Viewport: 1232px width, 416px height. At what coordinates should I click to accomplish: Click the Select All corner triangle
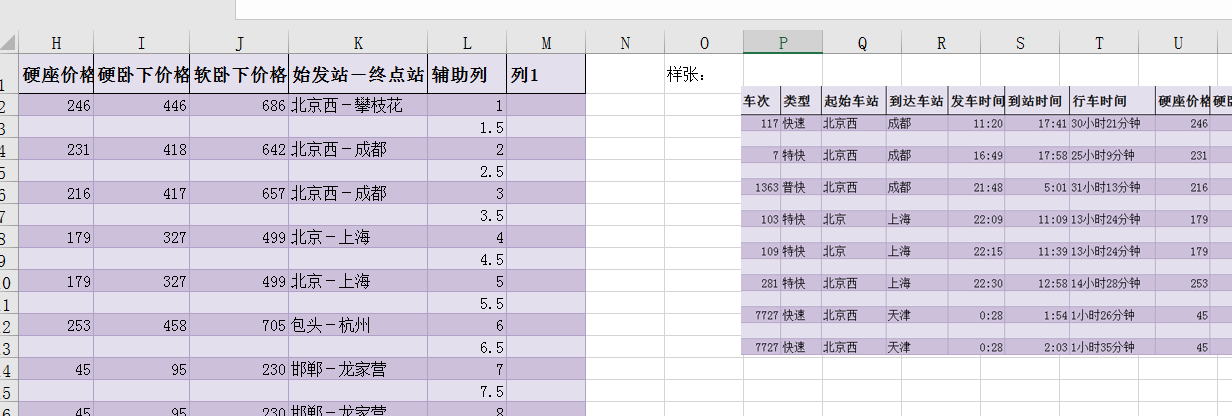click(9, 43)
